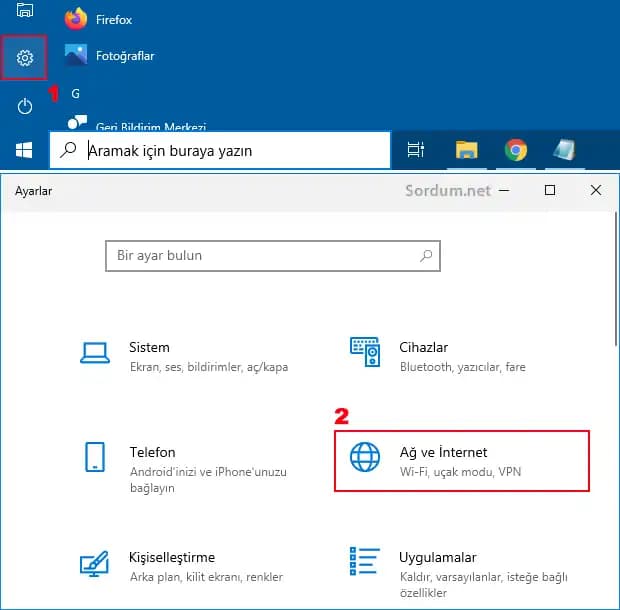Viewport: 620px width, 610px height.
Task: Click the Windows Start button
Action: (24, 150)
